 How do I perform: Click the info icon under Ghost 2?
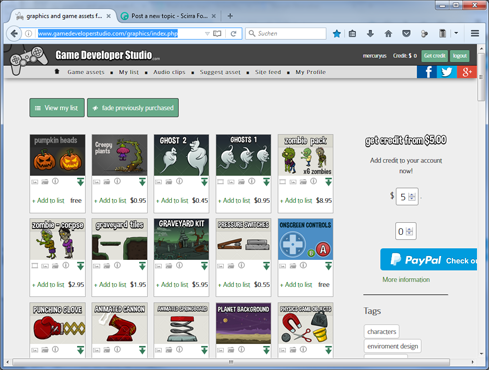179,181
